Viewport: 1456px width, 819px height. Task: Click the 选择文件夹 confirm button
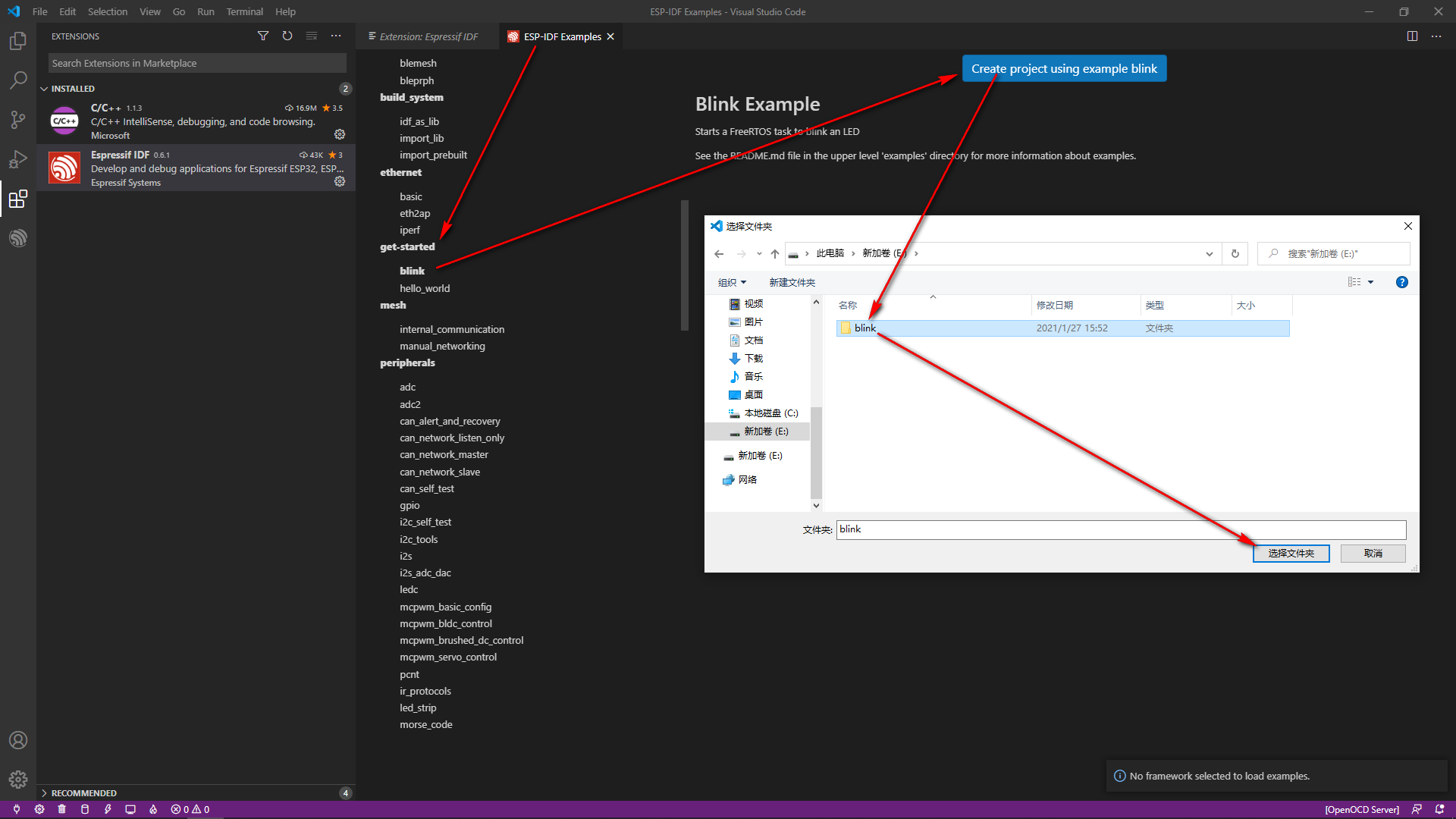pyautogui.click(x=1291, y=553)
